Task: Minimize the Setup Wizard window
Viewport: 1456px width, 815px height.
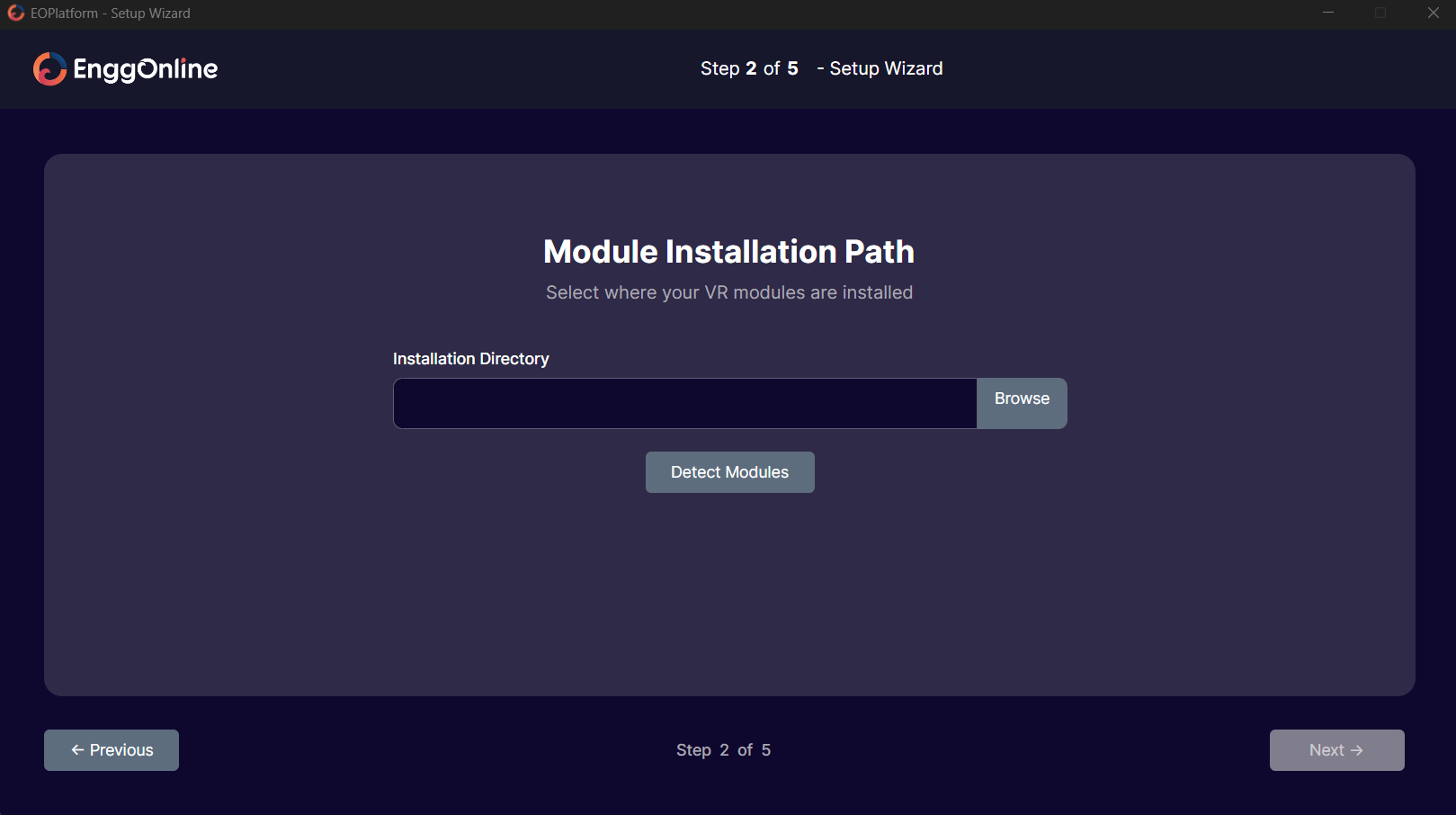Action: tap(1327, 13)
